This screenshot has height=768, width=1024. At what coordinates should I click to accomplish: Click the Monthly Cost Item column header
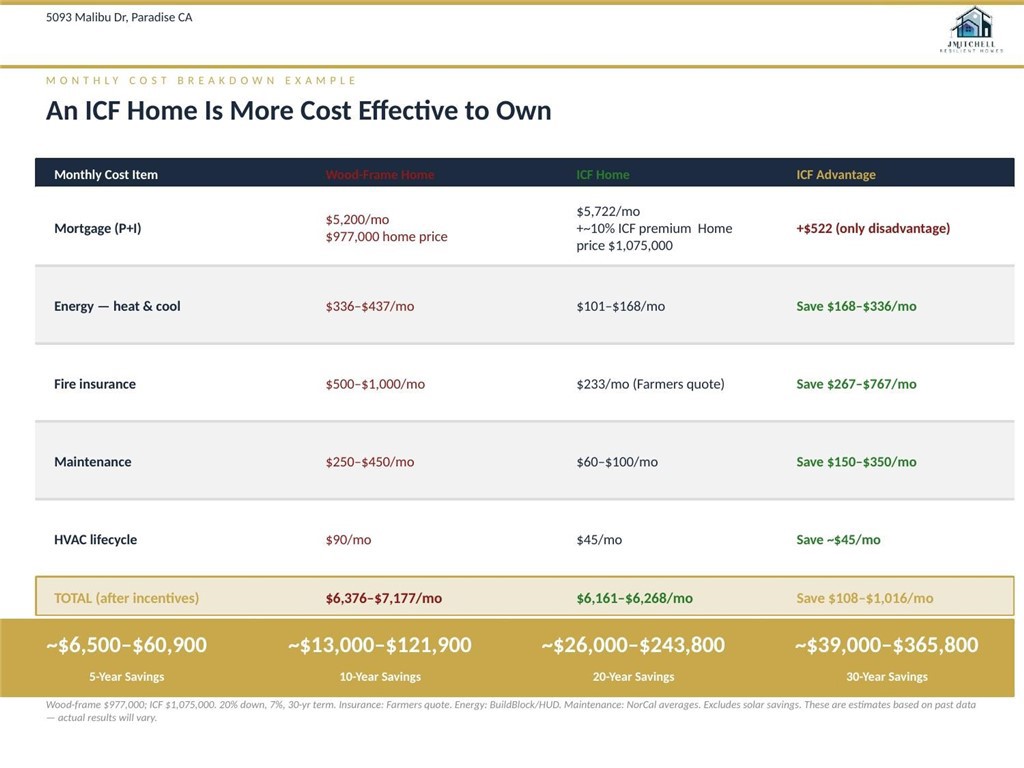(106, 175)
